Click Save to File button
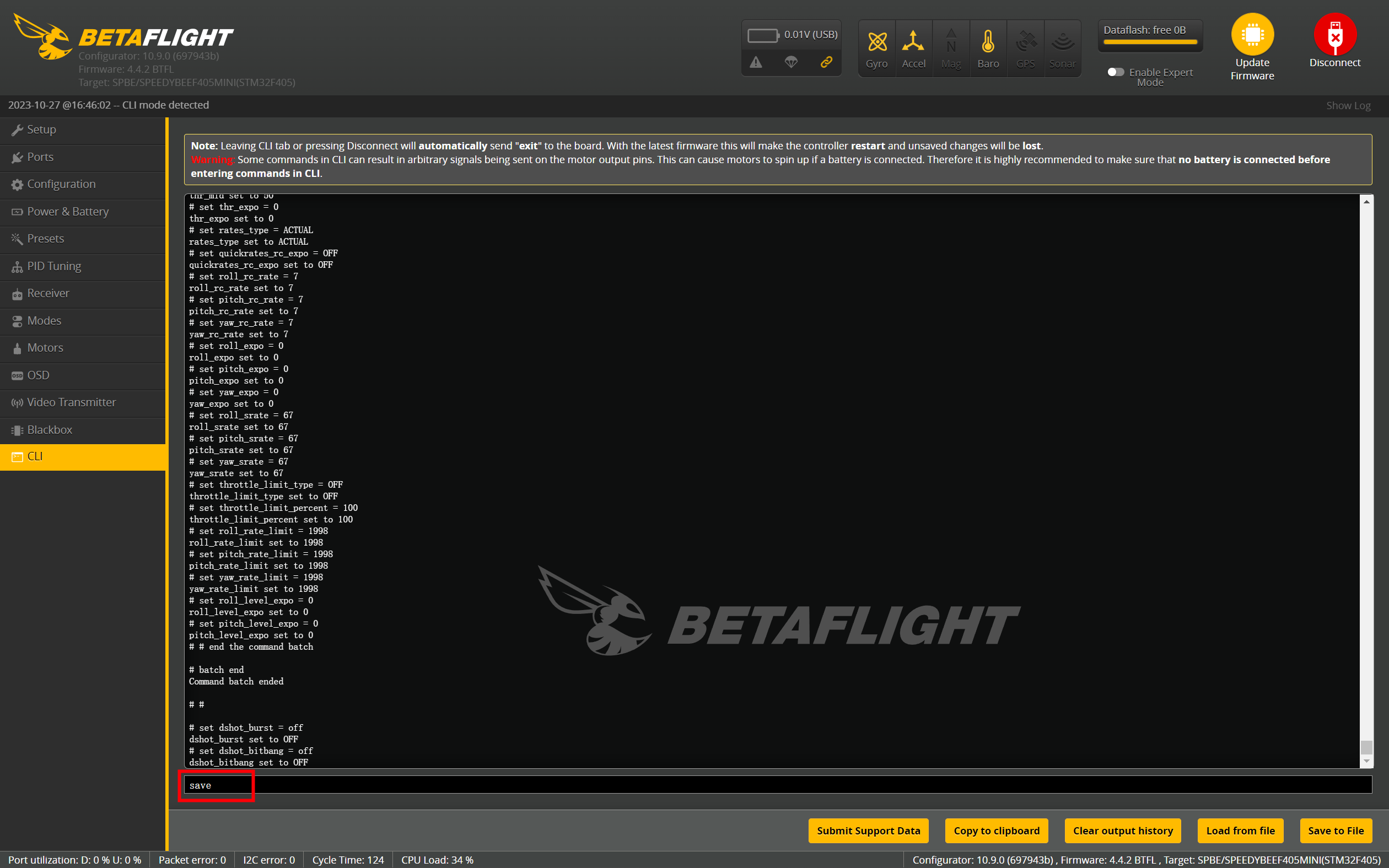This screenshot has width=1389, height=868. pyautogui.click(x=1336, y=831)
